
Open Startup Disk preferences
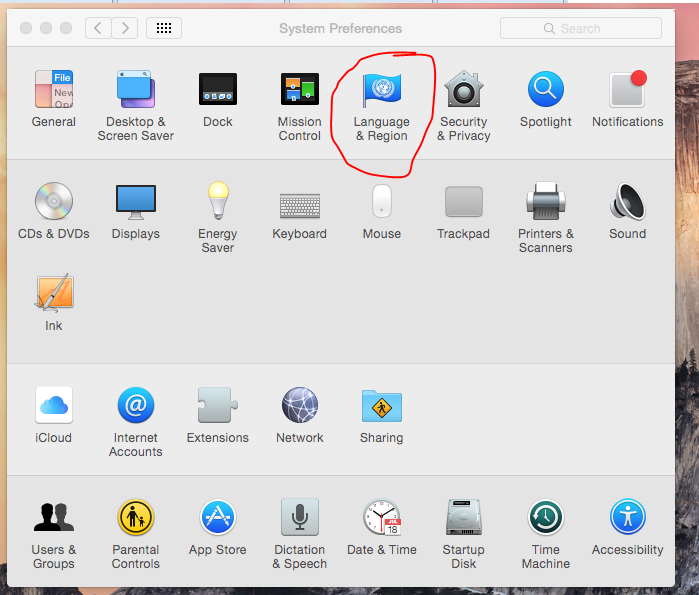(464, 517)
